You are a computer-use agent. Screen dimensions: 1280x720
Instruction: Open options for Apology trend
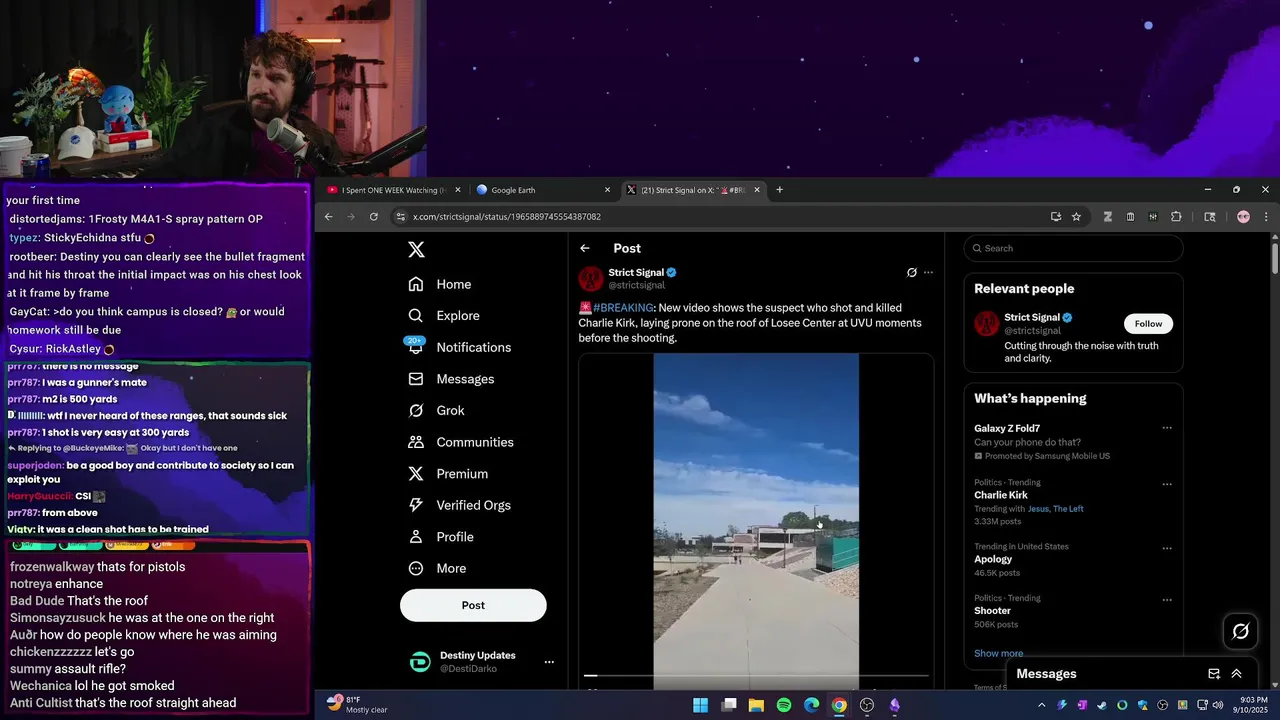pos(1167,548)
